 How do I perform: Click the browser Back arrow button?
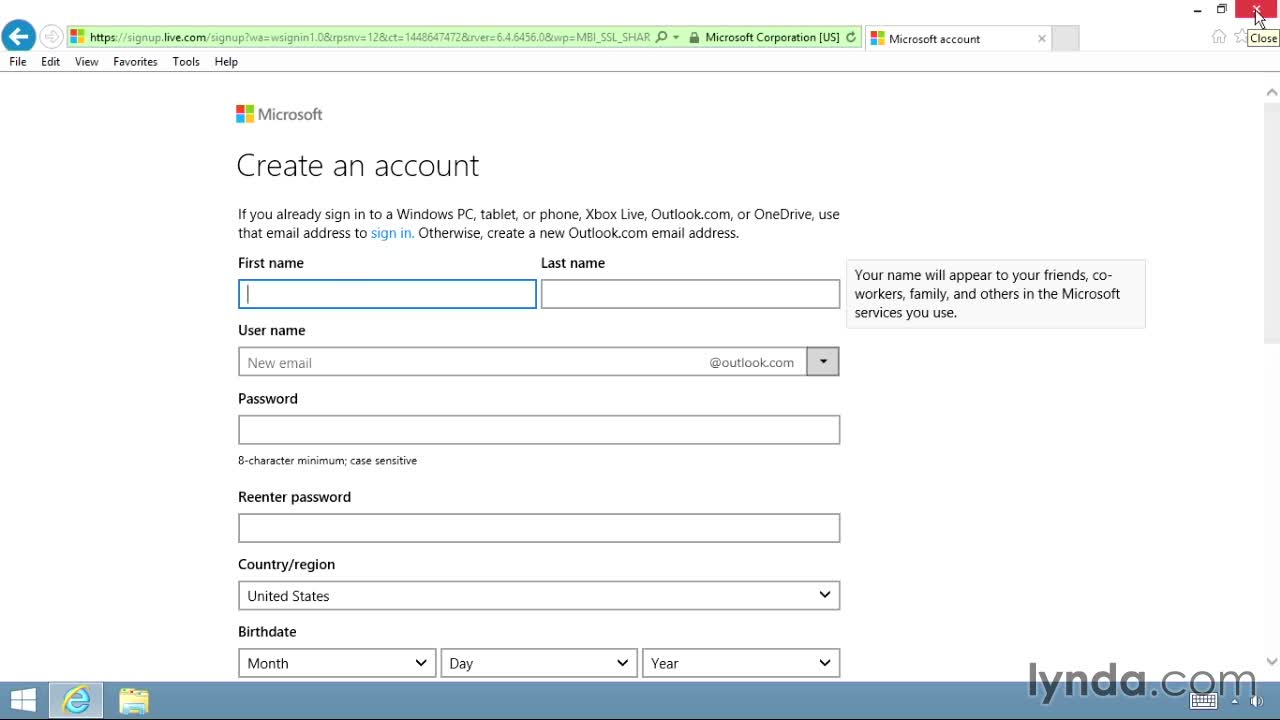[x=18, y=37]
